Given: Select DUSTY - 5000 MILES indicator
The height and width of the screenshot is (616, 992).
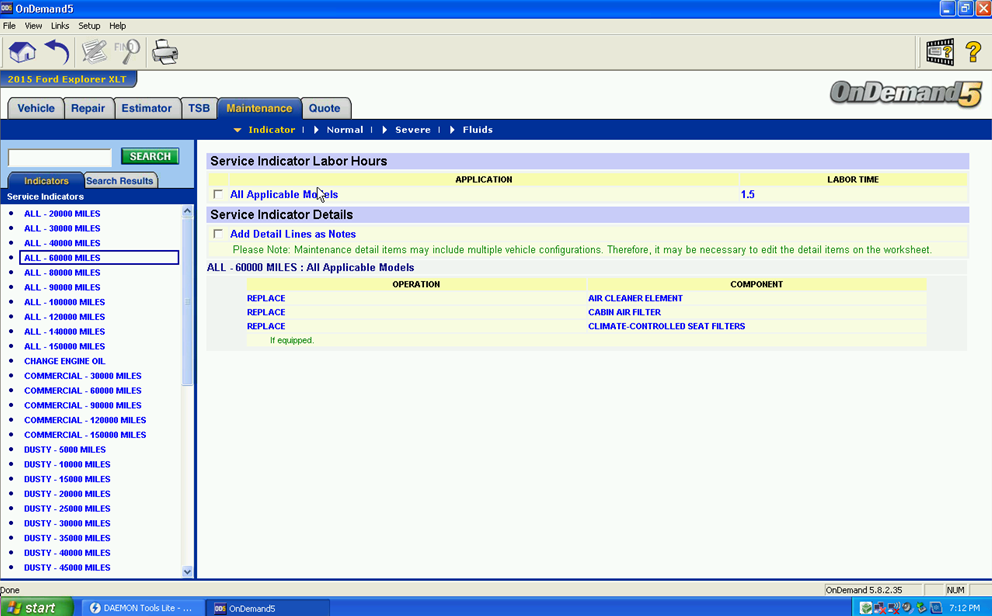Looking at the screenshot, I should [x=65, y=450].
